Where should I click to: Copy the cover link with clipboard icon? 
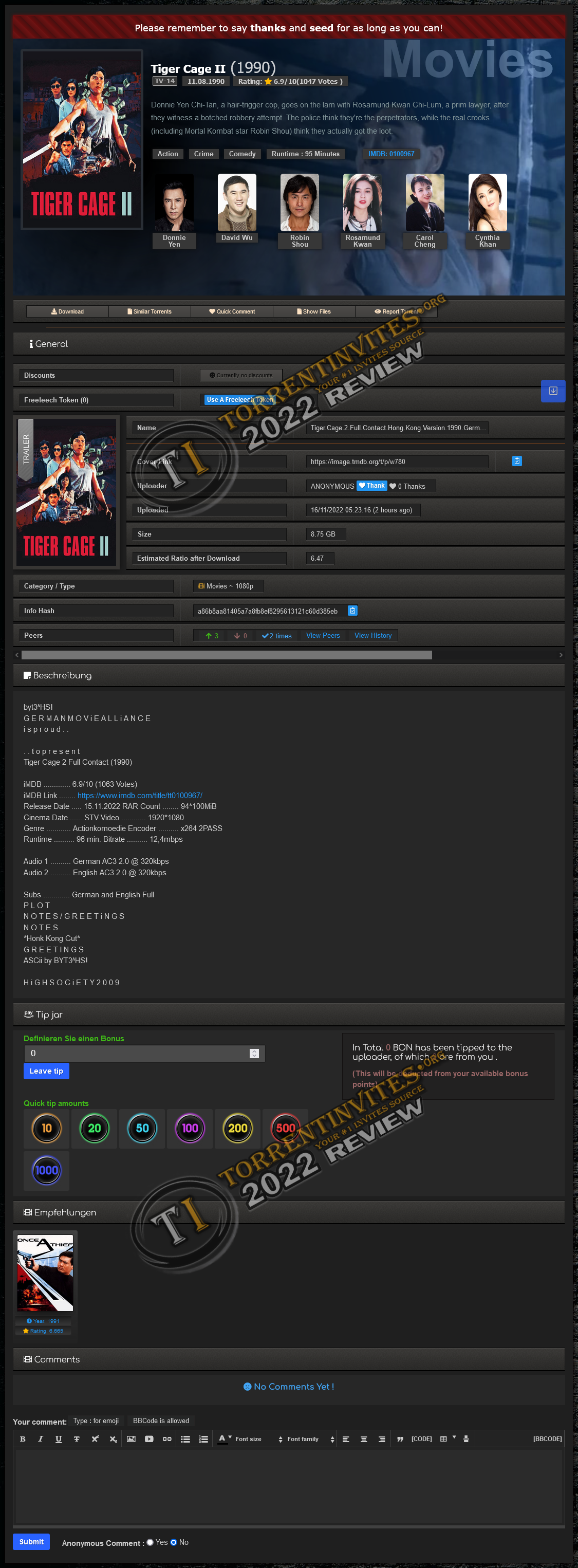516,462
